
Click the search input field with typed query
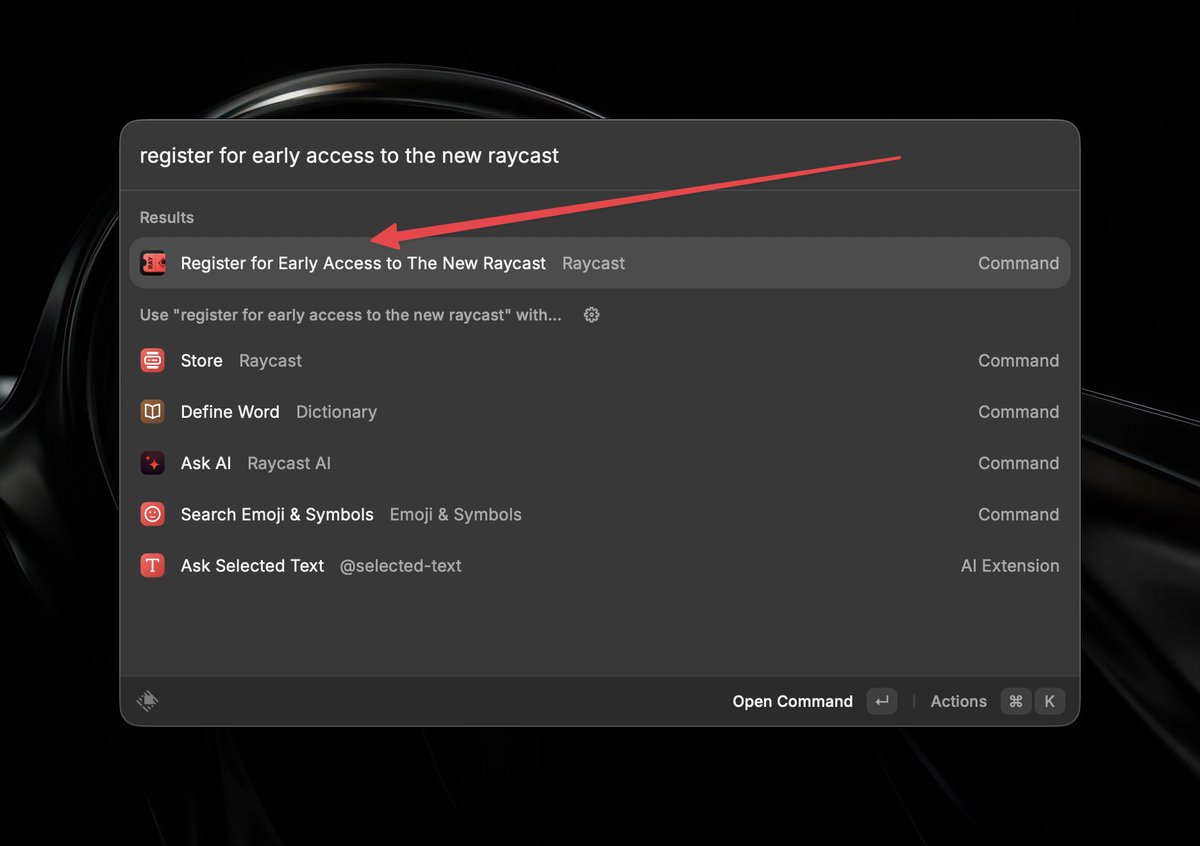600,156
